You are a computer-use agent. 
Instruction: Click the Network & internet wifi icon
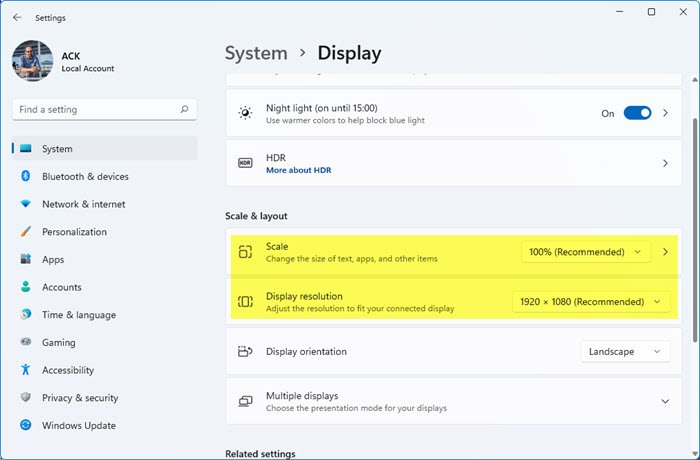click(26, 204)
